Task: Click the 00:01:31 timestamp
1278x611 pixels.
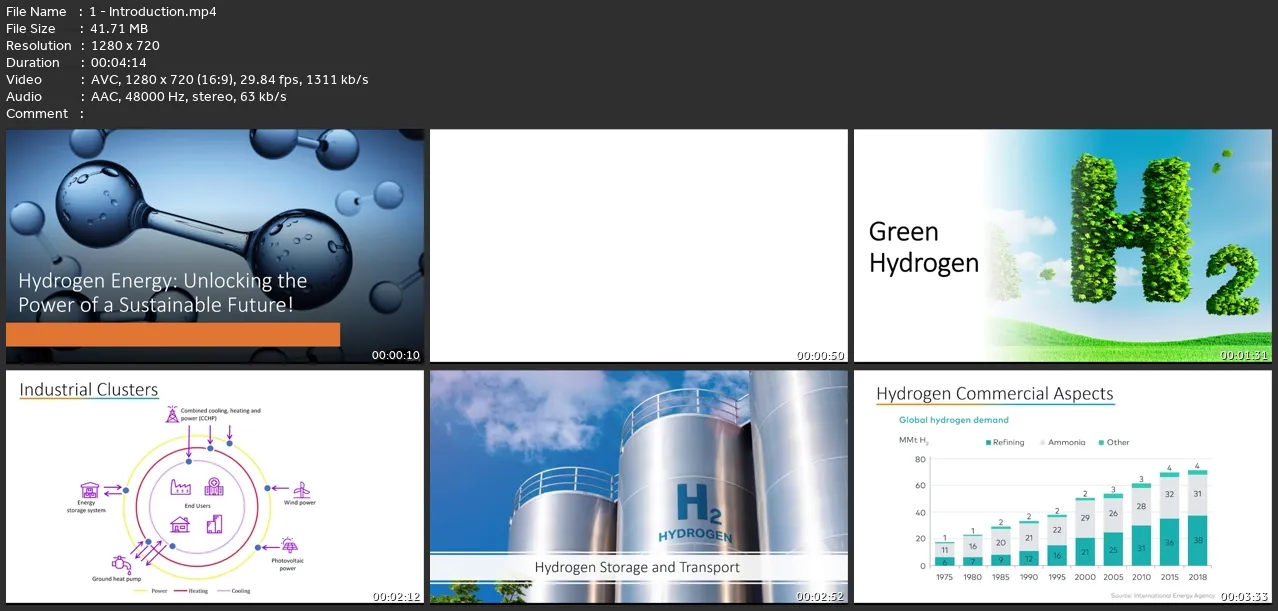Action: (1244, 355)
